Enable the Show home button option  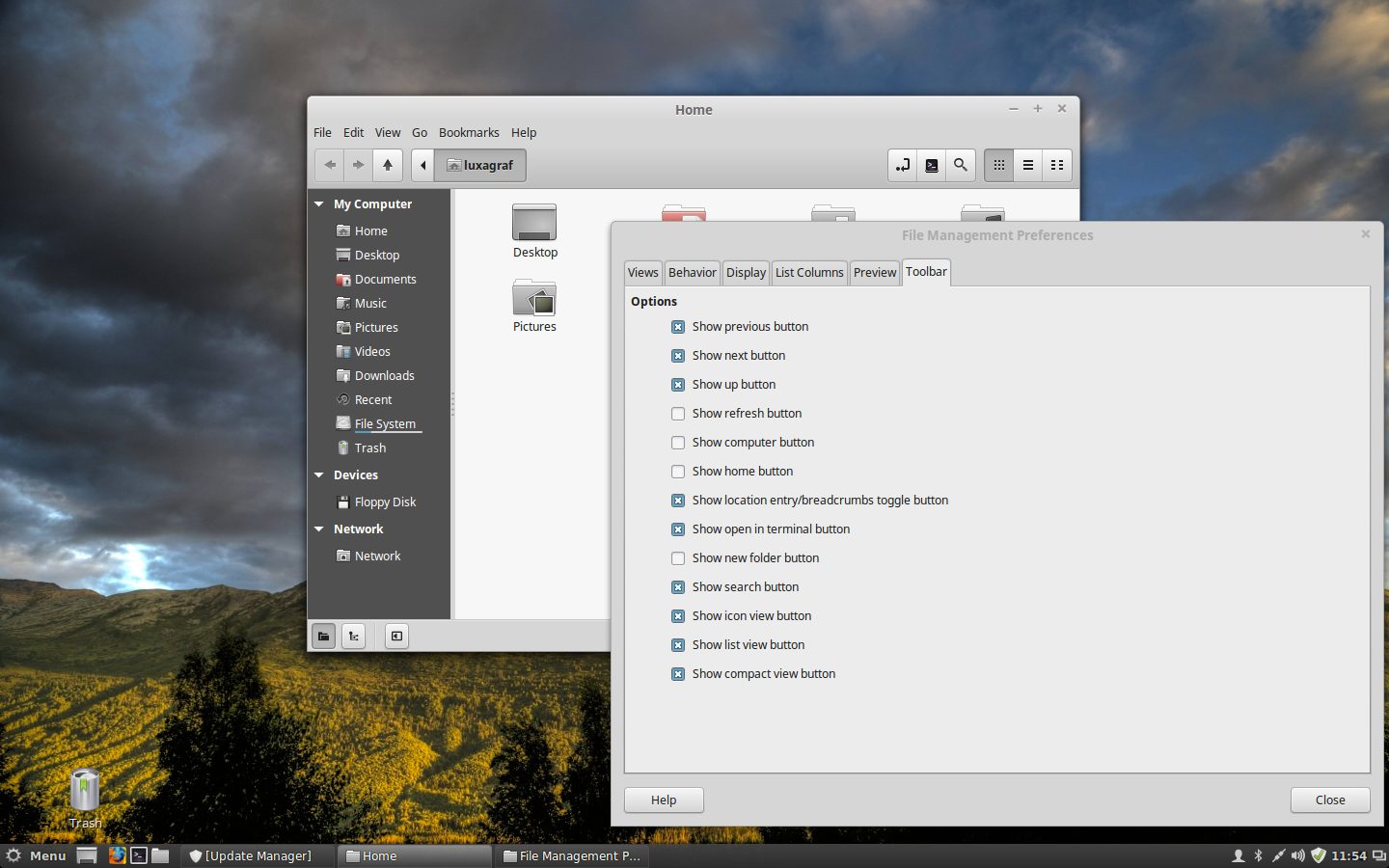point(678,471)
